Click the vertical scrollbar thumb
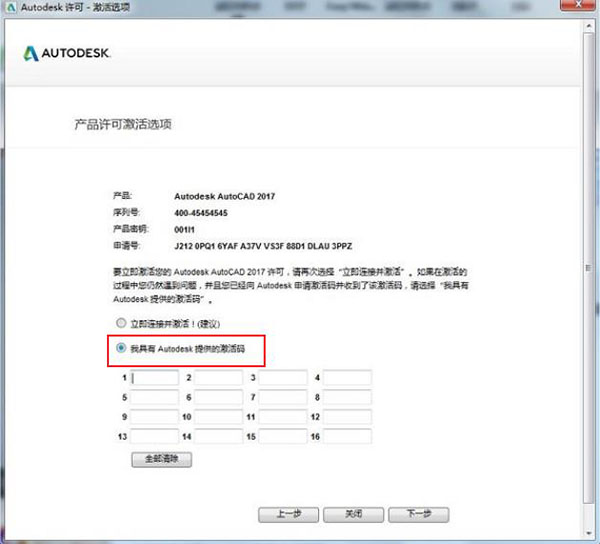 click(x=589, y=268)
